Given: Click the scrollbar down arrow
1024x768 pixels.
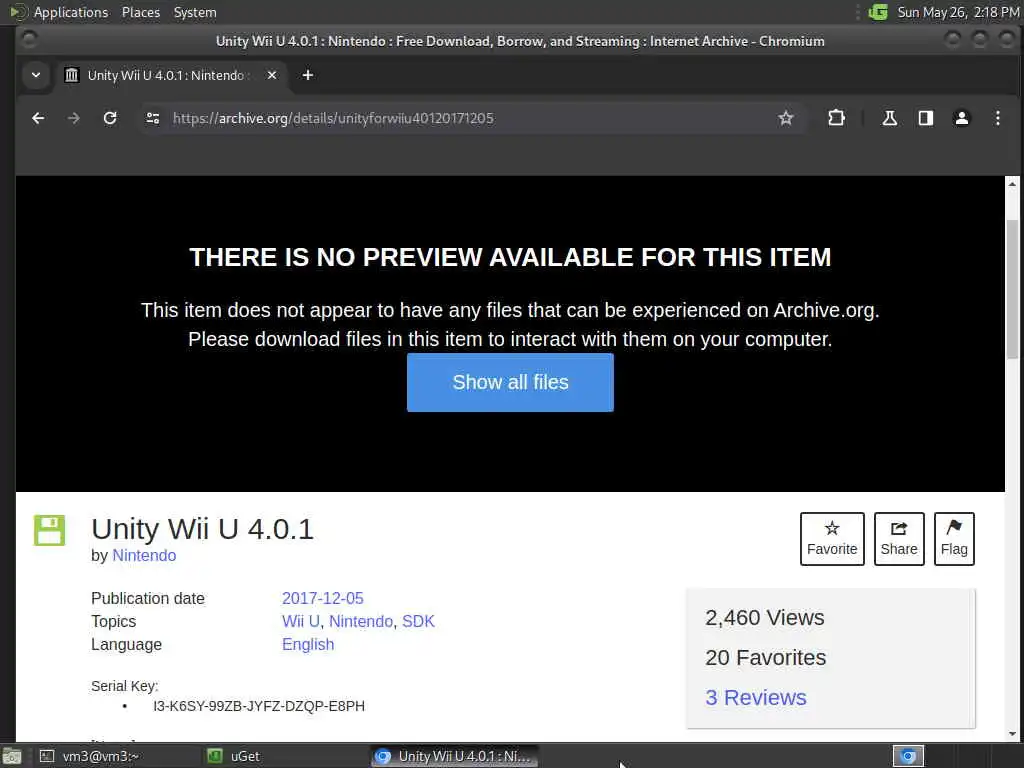Looking at the screenshot, I should 1012,733.
